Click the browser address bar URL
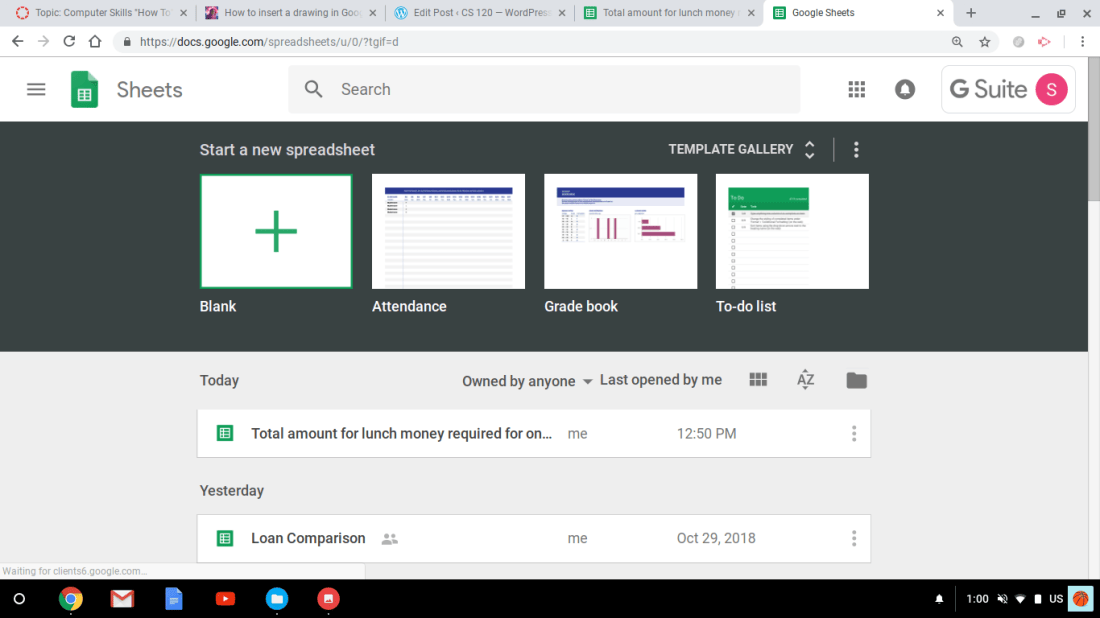 coord(269,42)
